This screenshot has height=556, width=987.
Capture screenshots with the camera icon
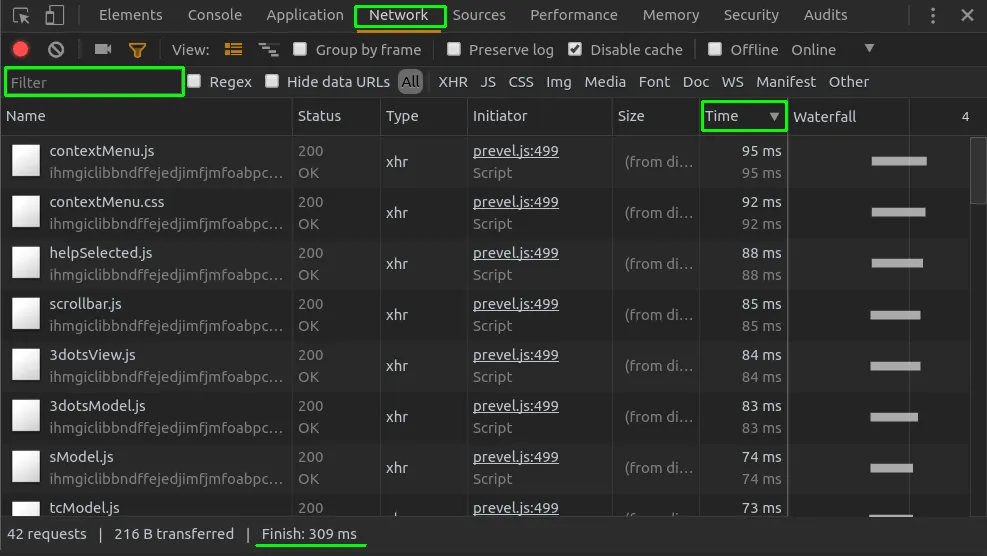103,49
